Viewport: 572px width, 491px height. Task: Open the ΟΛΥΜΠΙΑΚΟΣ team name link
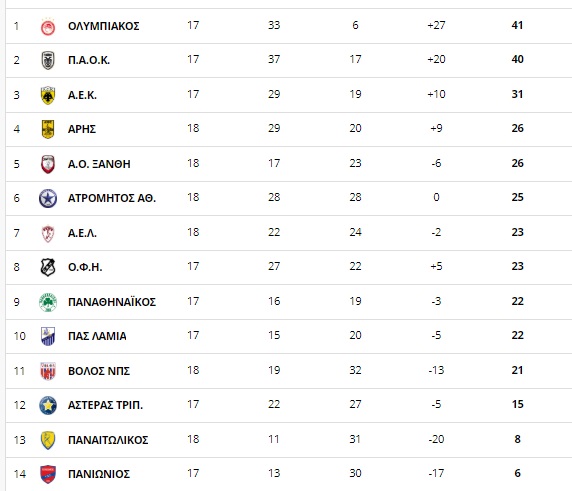click(x=104, y=26)
